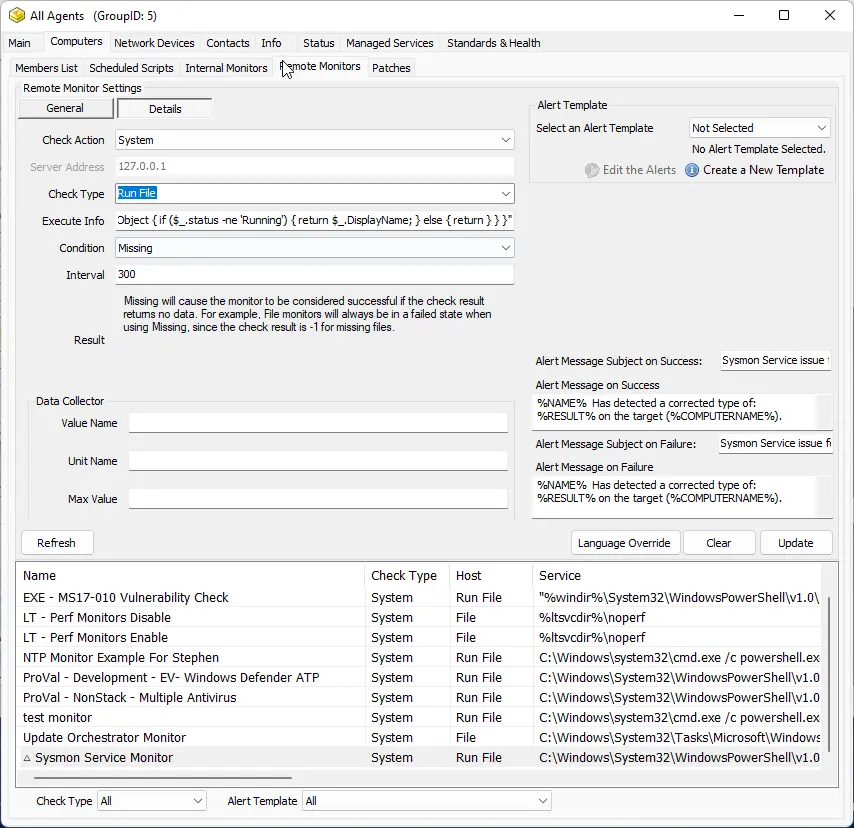Open the Managed Services tab
The height and width of the screenshot is (828, 854).
(x=389, y=43)
